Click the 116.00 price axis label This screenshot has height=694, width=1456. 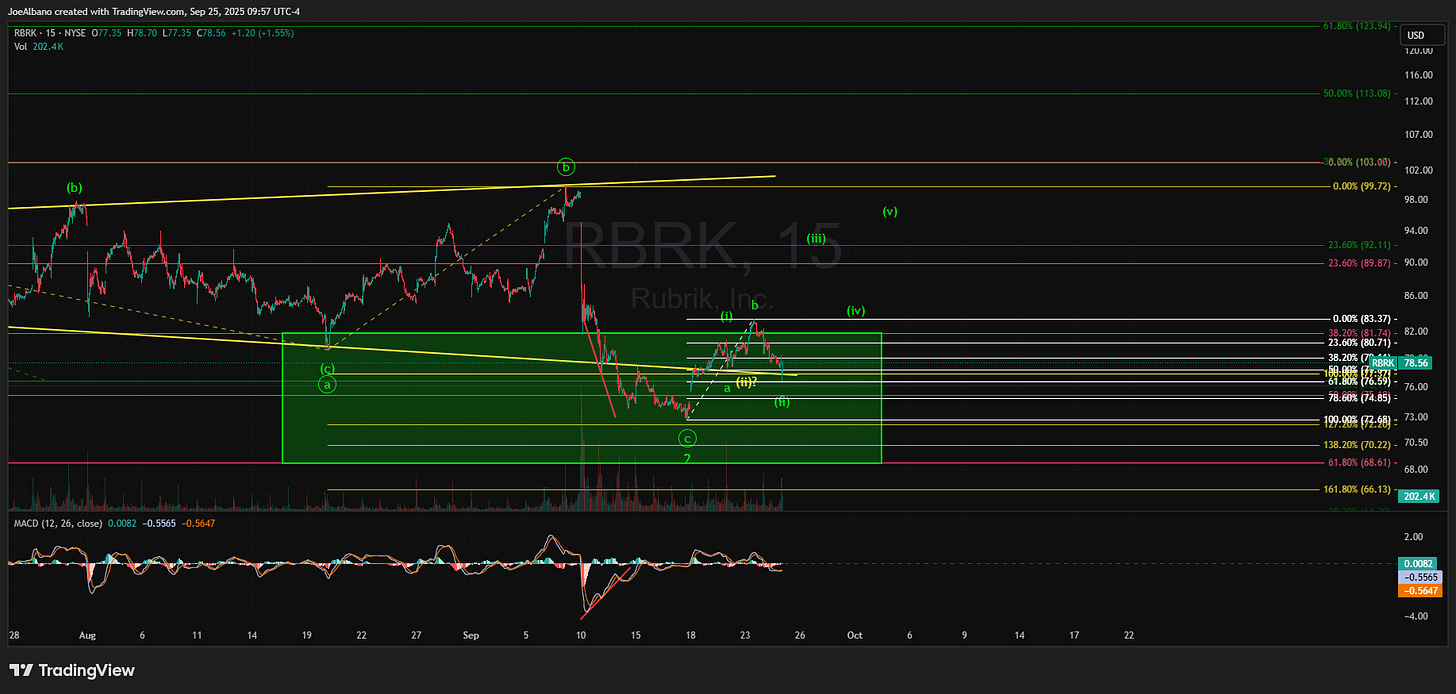point(1417,75)
